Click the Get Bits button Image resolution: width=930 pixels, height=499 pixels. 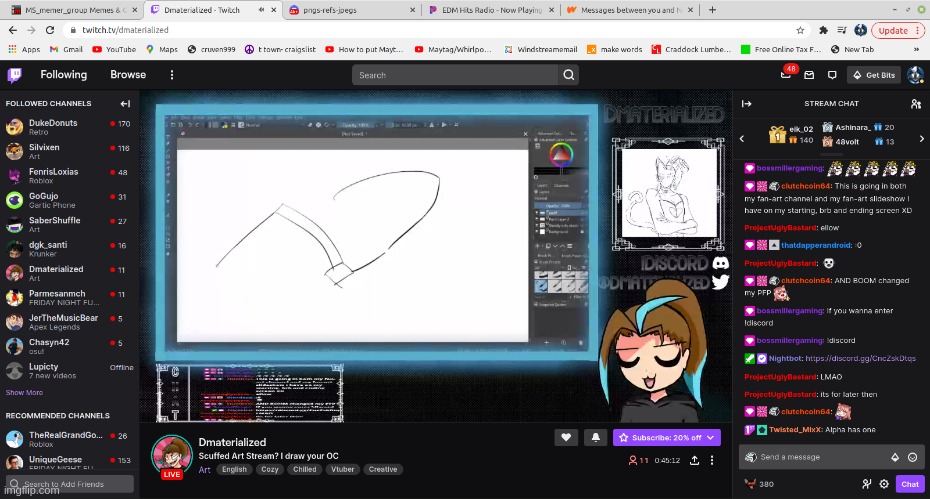tap(874, 75)
